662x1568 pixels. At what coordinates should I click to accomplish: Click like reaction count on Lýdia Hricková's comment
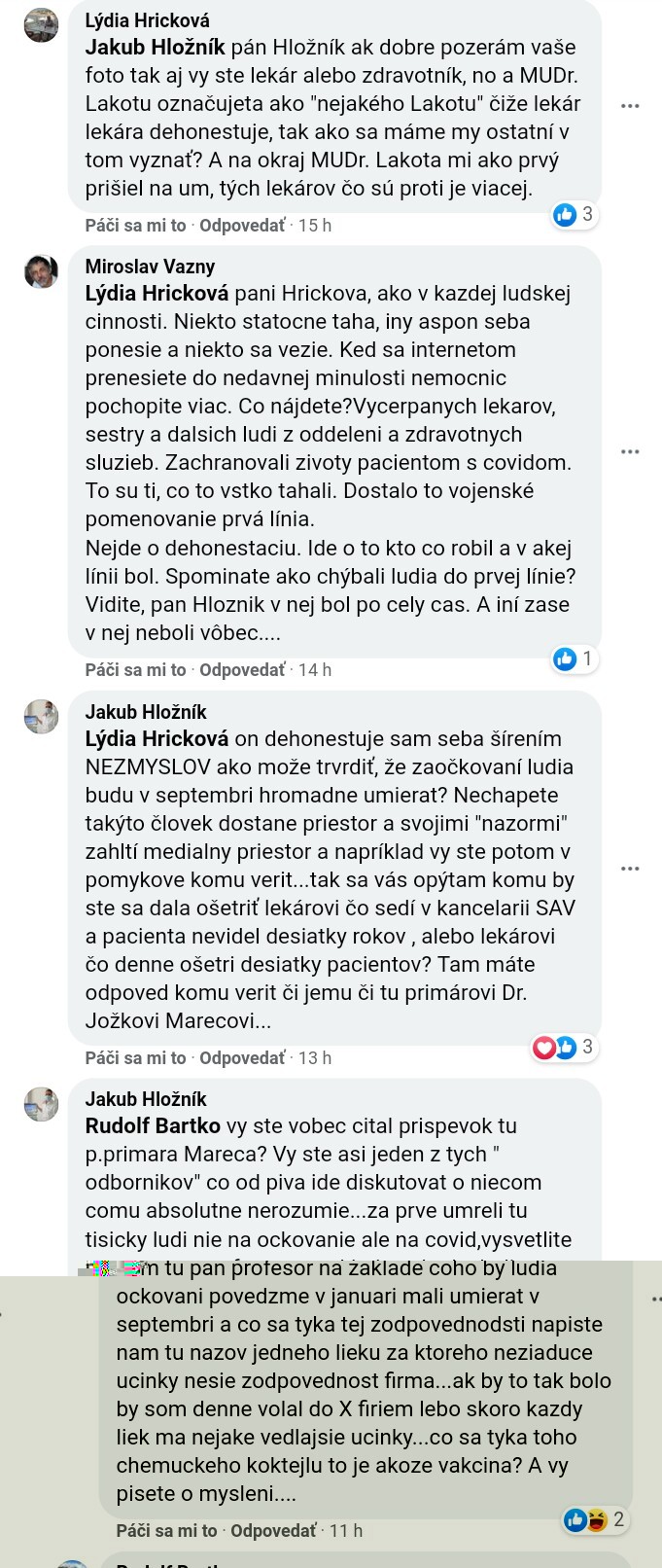click(x=575, y=214)
